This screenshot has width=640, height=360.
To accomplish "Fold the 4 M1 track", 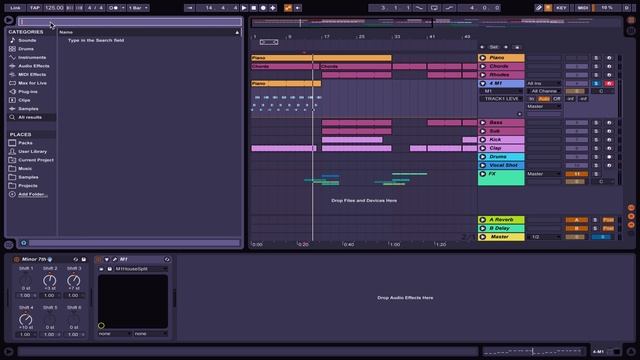I will point(483,83).
